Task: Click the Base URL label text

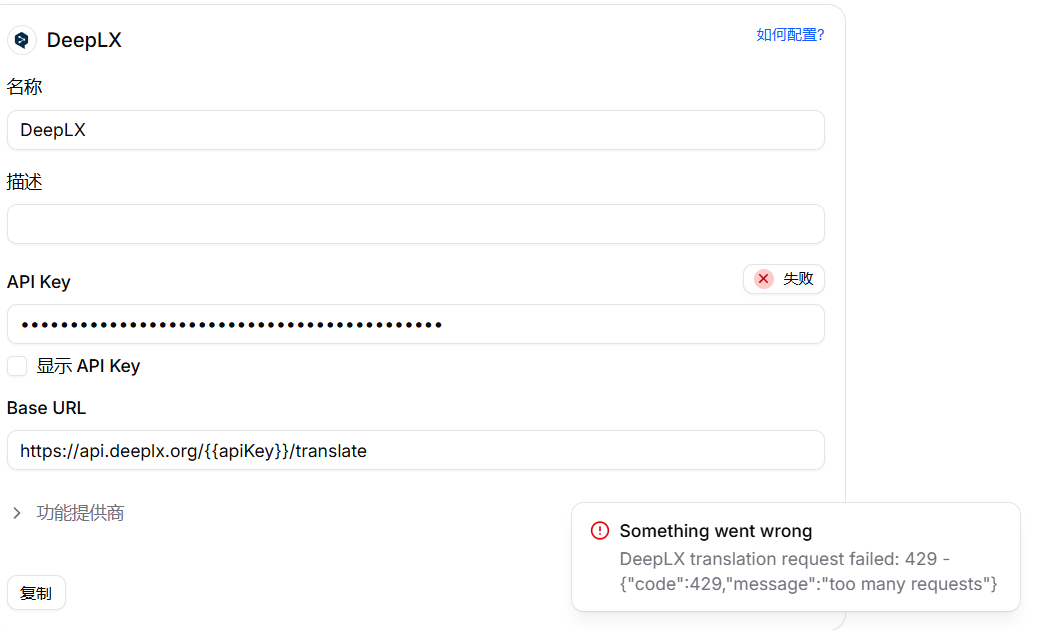Action: point(46,408)
